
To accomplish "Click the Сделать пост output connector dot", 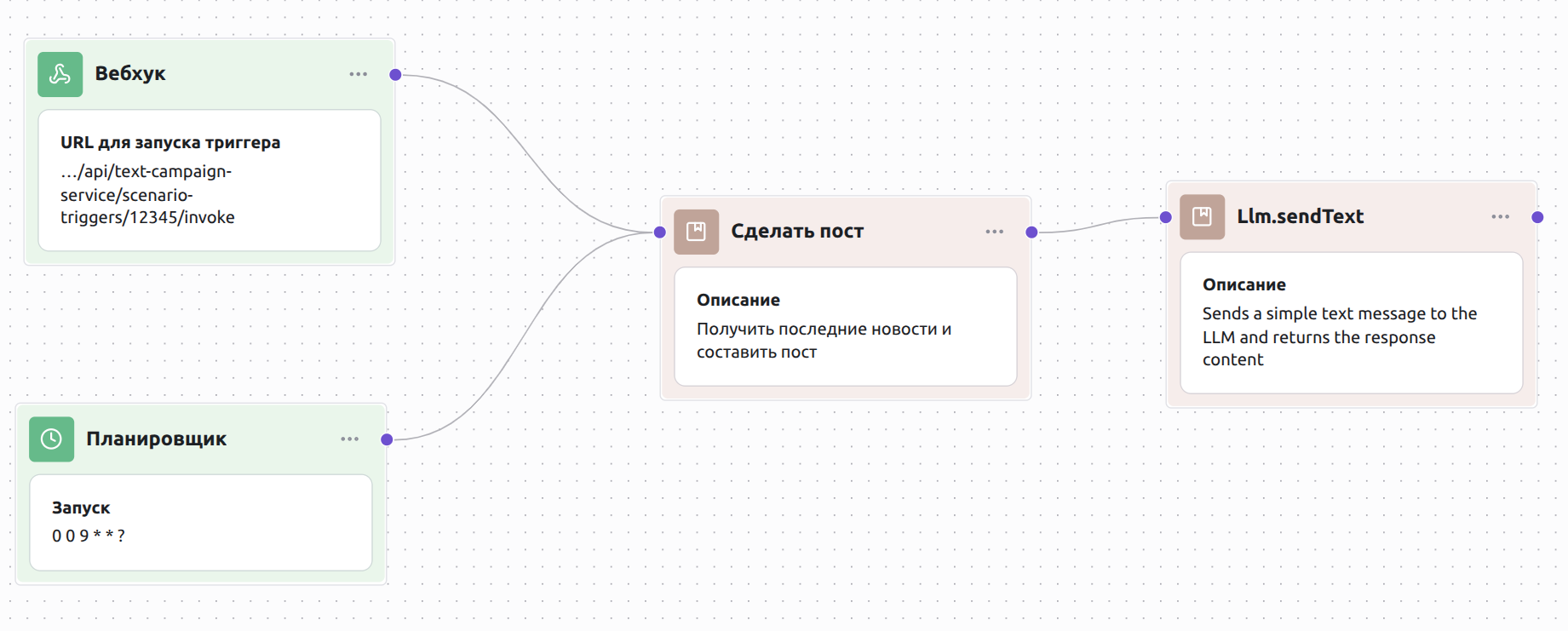I will (x=1031, y=232).
